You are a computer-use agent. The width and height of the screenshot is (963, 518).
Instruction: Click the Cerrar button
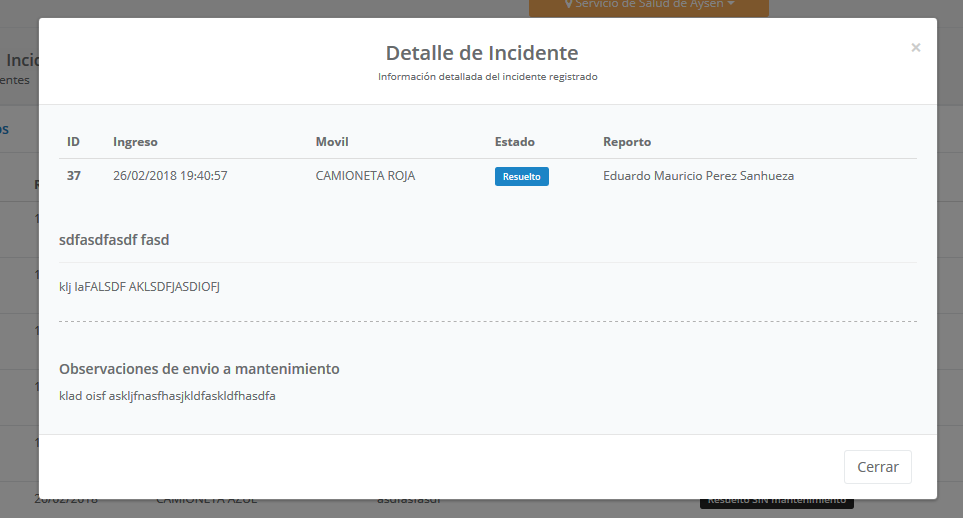877,467
